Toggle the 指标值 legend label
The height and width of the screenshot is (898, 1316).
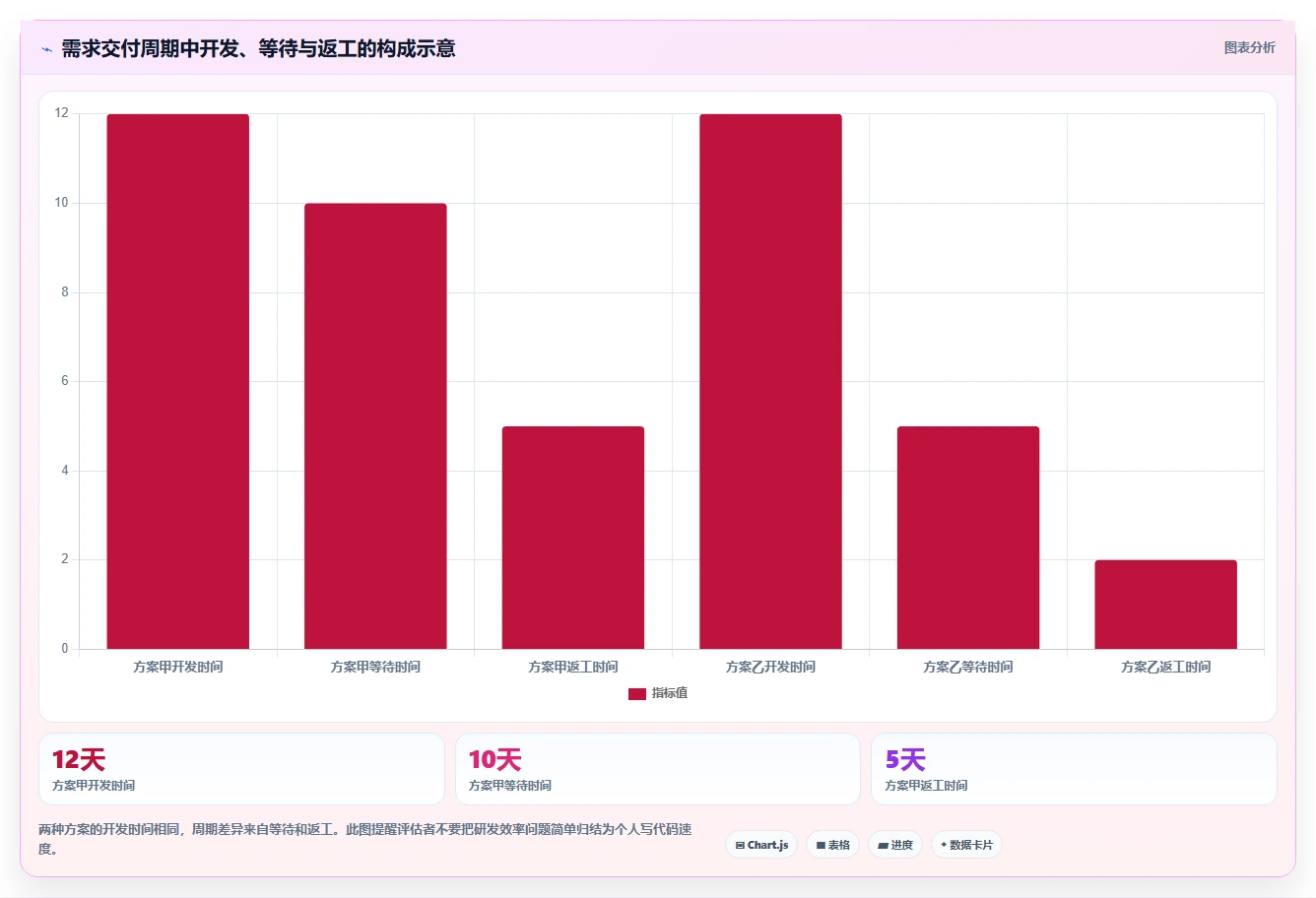(670, 693)
